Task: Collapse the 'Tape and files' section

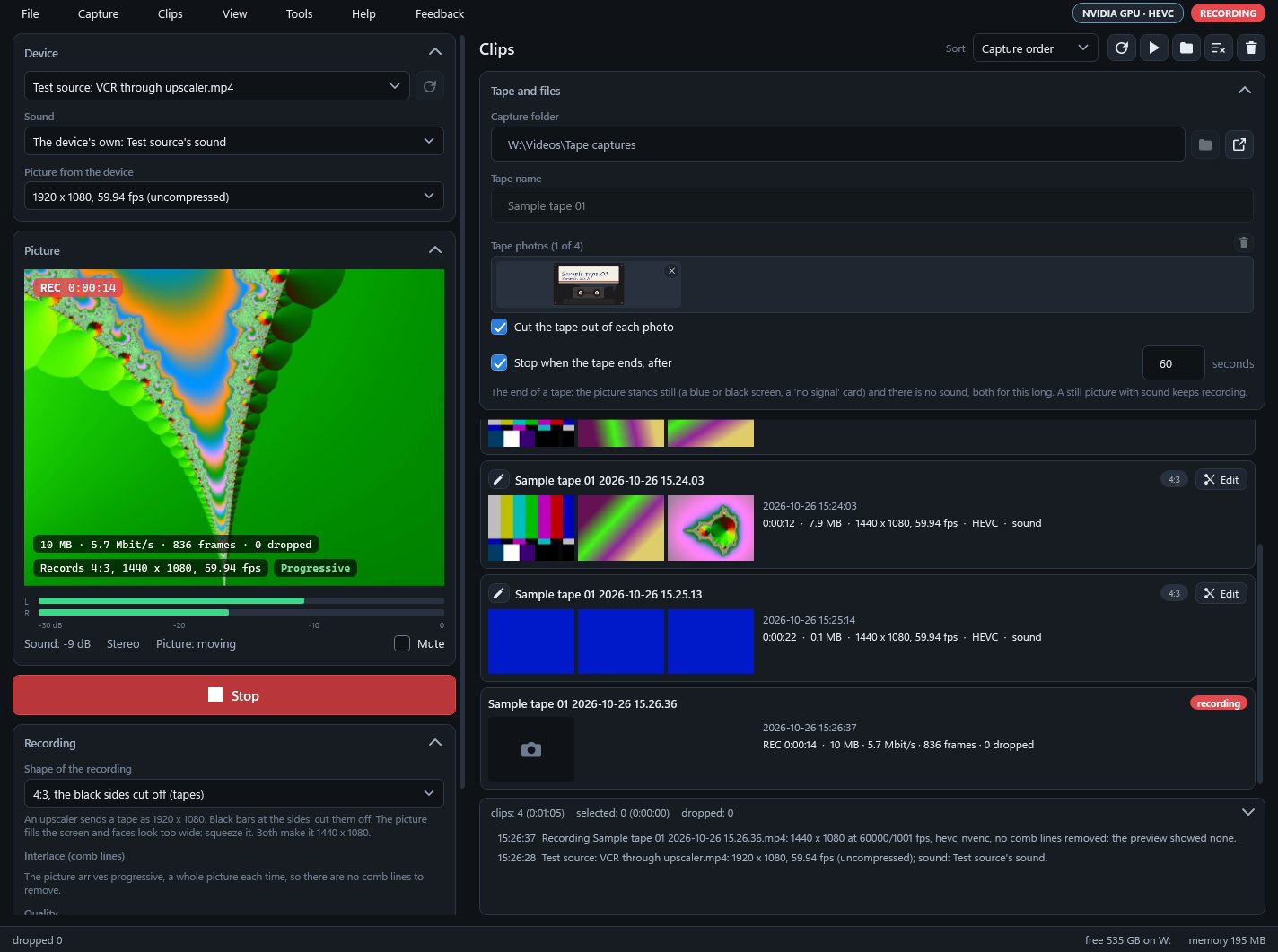Action: (x=1245, y=91)
